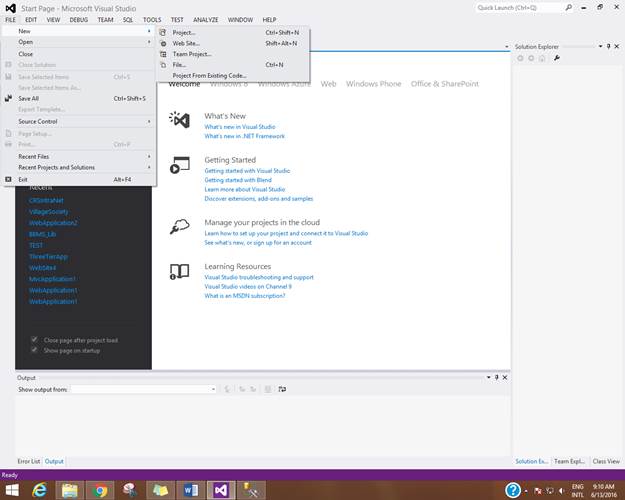Screen dimensions: 625x500
Task: Click the Visual Studio taskbar icon
Action: point(222,489)
